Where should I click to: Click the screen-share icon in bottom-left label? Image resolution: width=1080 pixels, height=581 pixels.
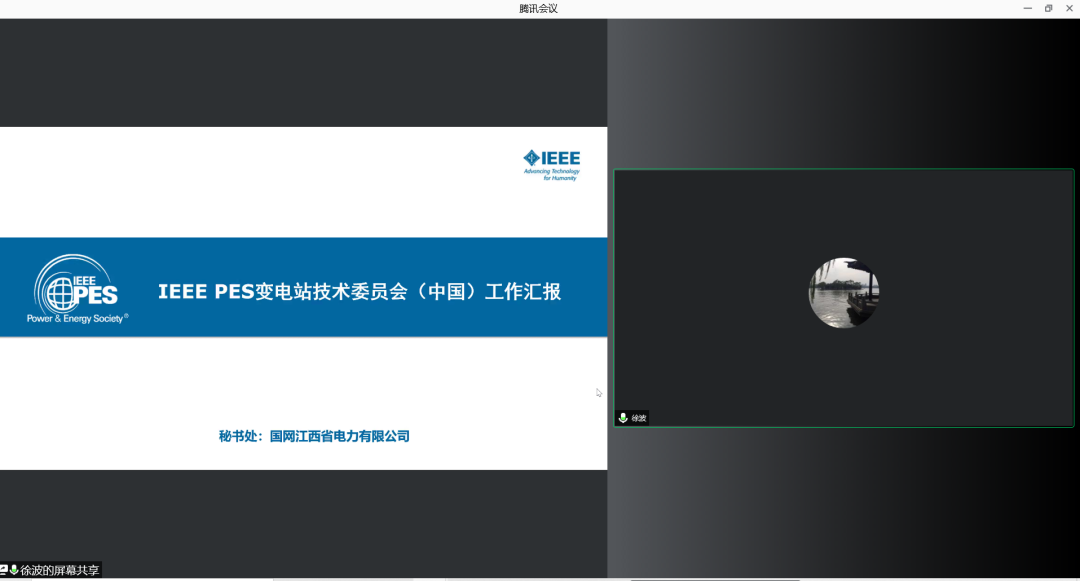click(3, 570)
